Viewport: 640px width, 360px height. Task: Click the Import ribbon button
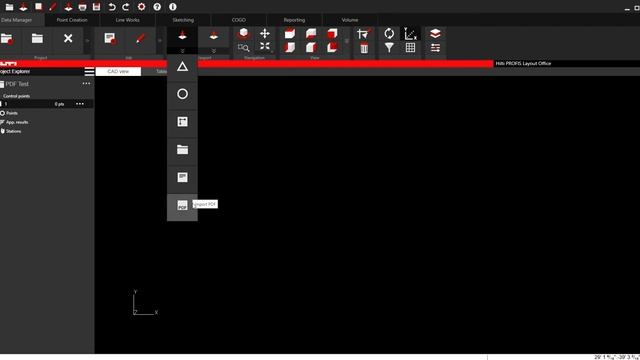pos(182,36)
